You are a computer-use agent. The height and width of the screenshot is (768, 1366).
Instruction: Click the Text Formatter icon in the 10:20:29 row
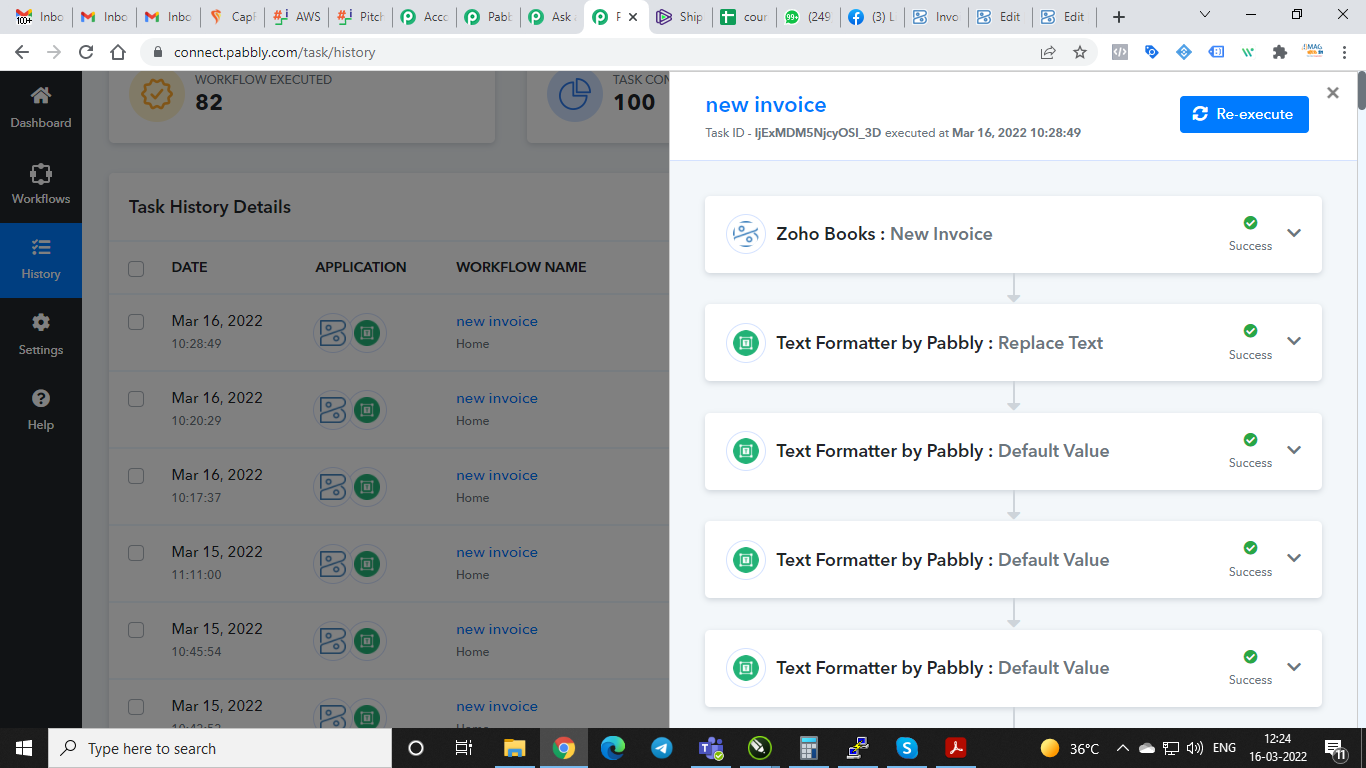367,410
